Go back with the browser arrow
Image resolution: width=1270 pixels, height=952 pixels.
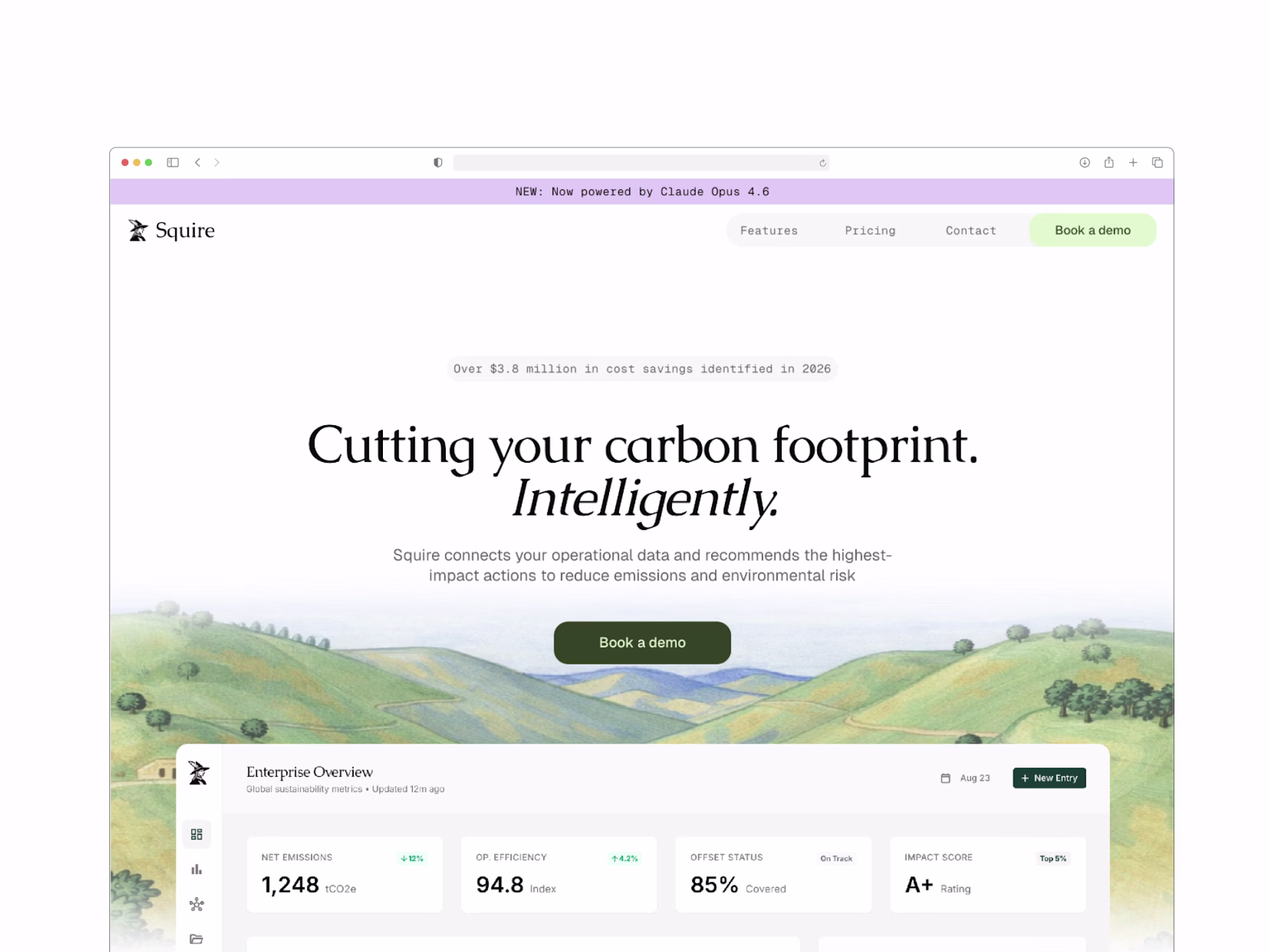tap(198, 162)
